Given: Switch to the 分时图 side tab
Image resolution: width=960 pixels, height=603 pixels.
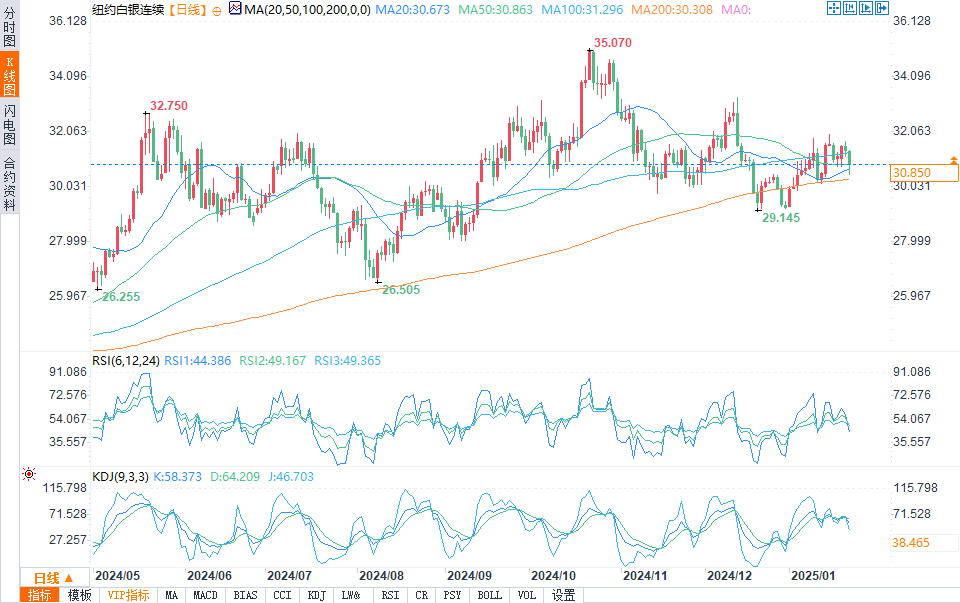Looking at the screenshot, I should 10,27.
